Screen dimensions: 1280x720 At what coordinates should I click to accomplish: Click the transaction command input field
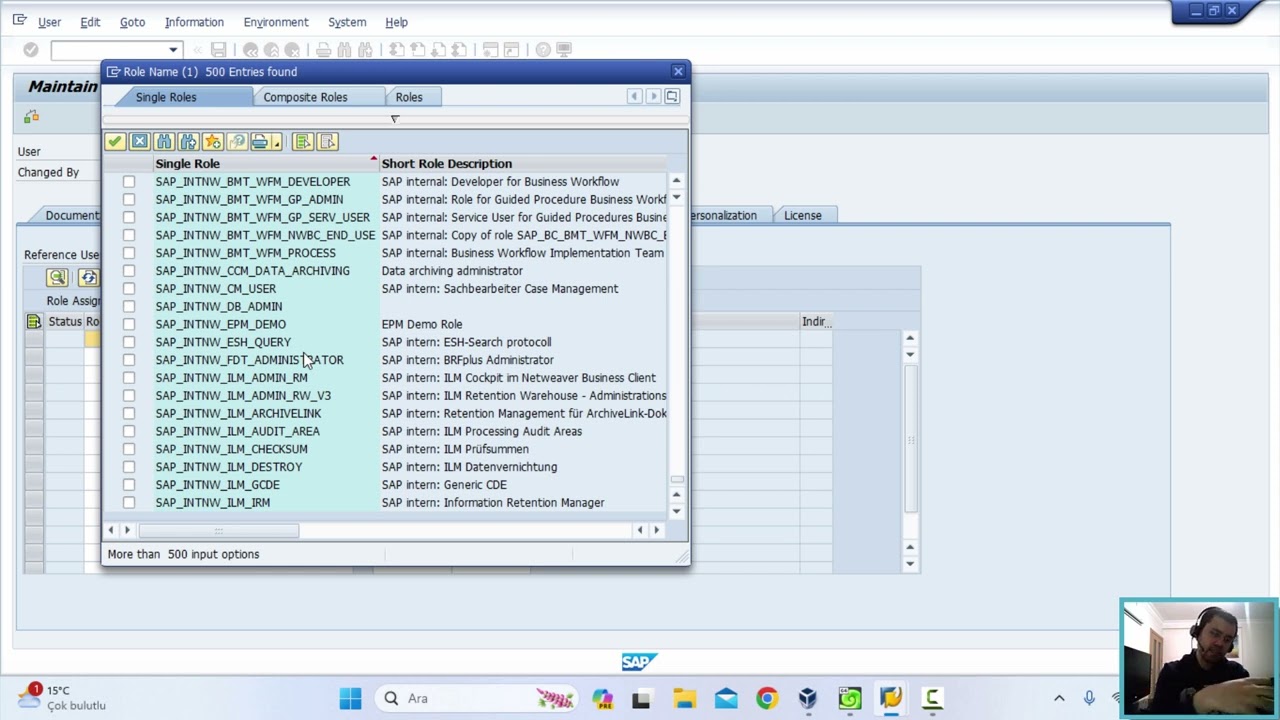point(109,50)
